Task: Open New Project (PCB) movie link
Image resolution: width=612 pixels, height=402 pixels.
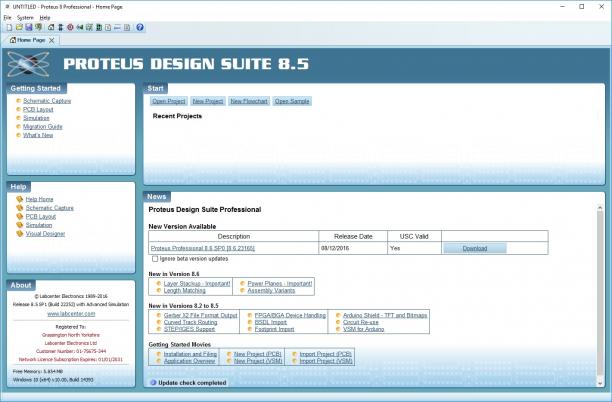Action: [258, 354]
